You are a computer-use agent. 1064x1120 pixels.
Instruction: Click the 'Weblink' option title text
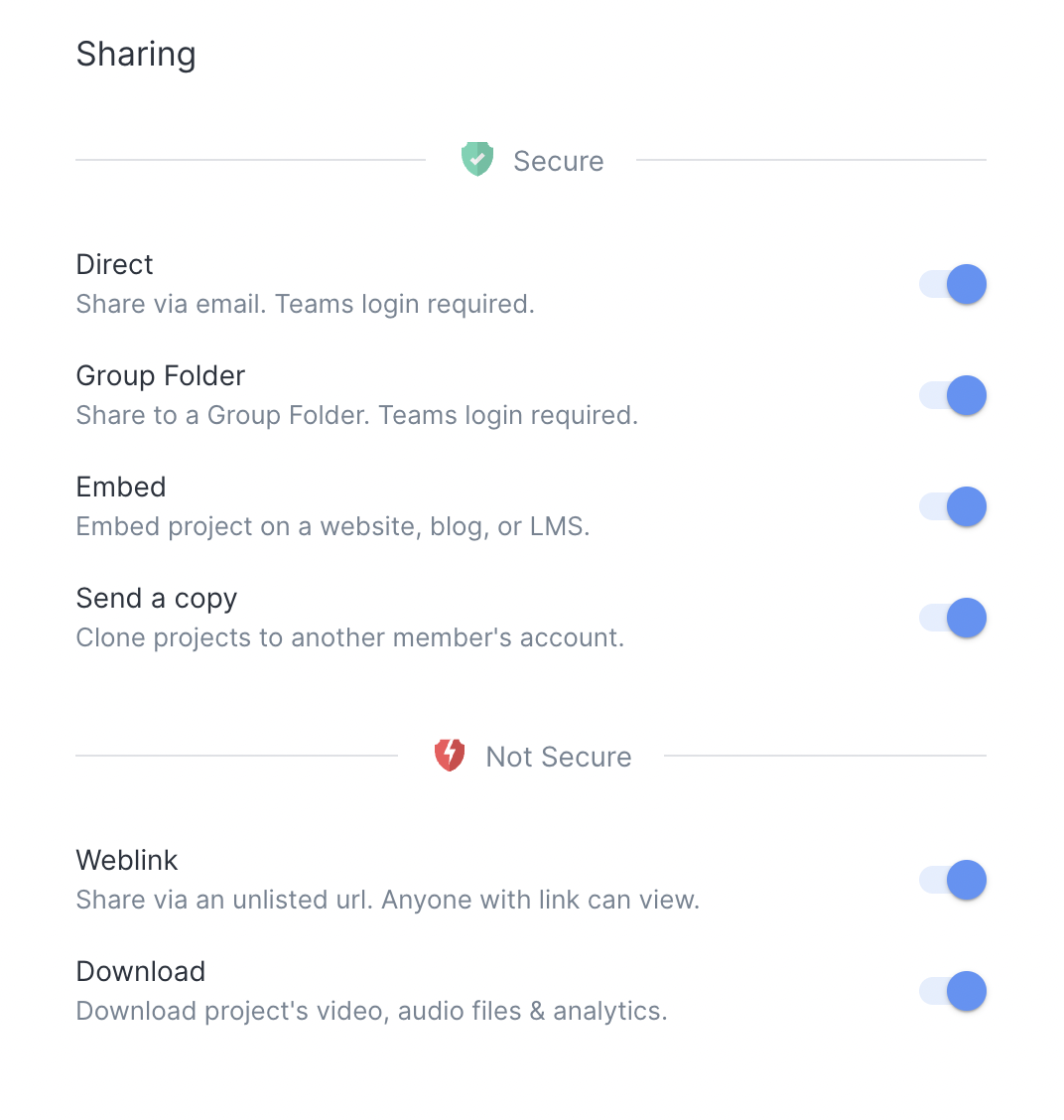coord(127,860)
